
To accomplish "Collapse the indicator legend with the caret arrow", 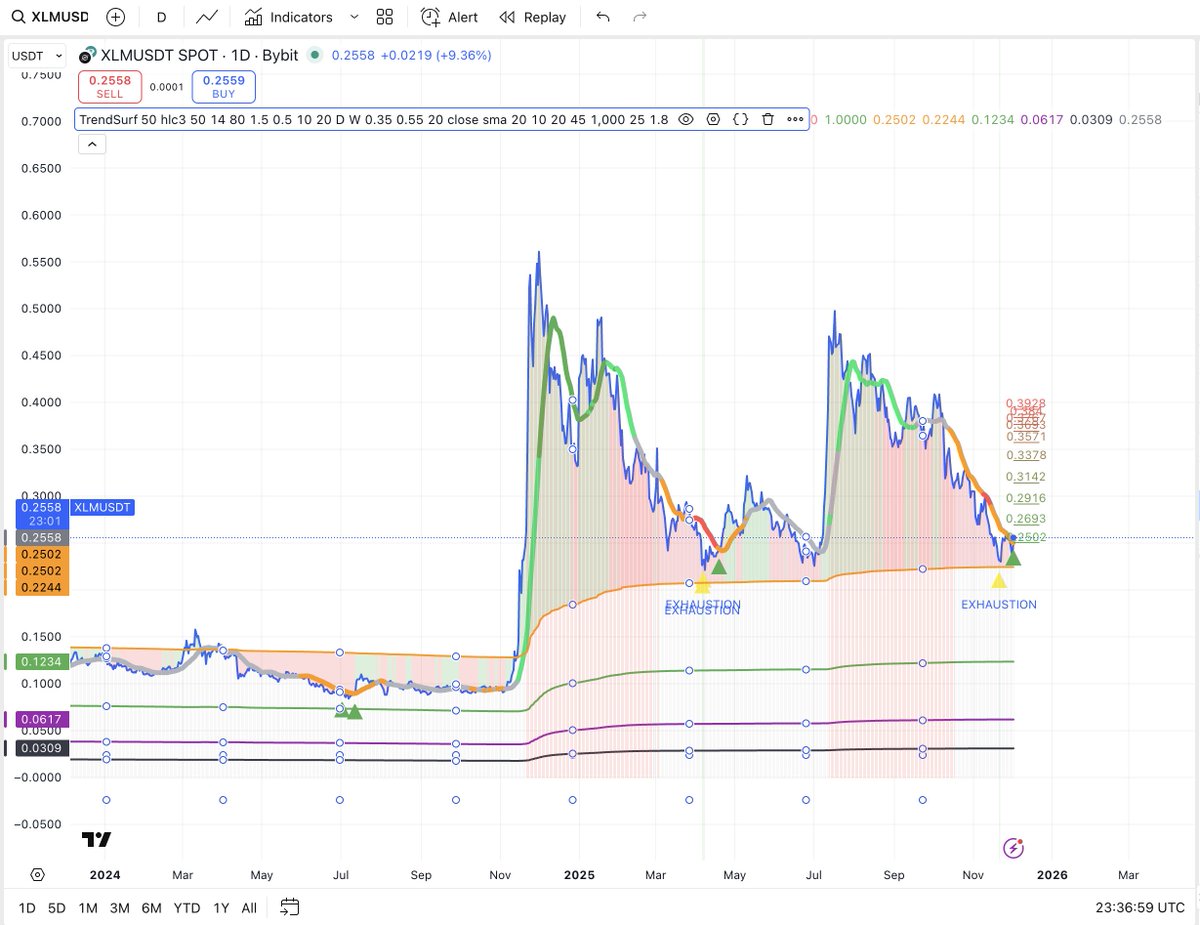I will pos(92,143).
